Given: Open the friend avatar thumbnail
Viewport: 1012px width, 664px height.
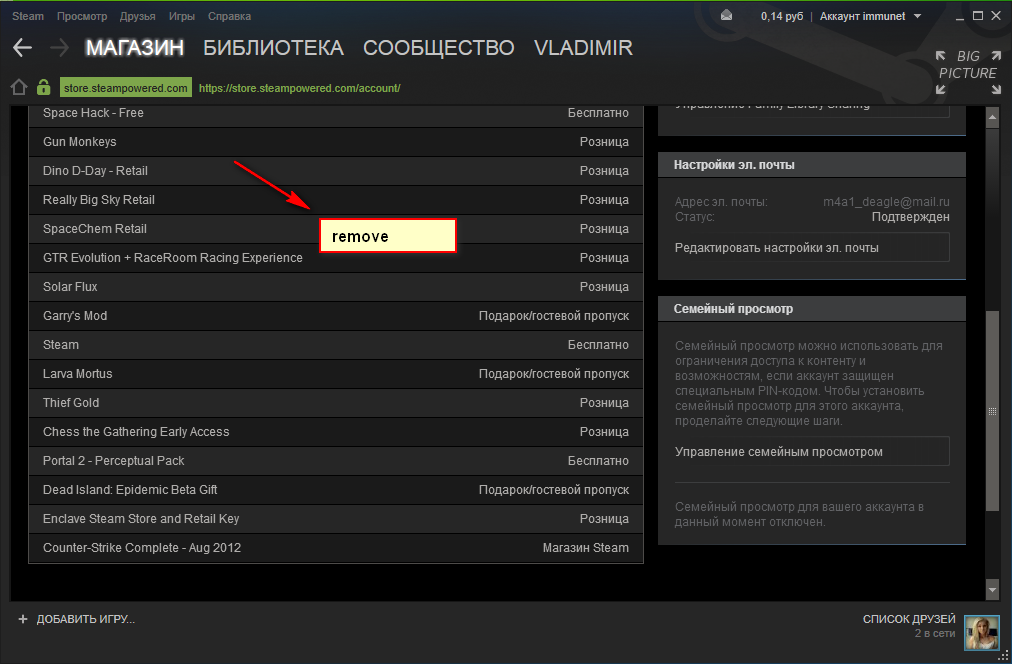Looking at the screenshot, I should 981,632.
